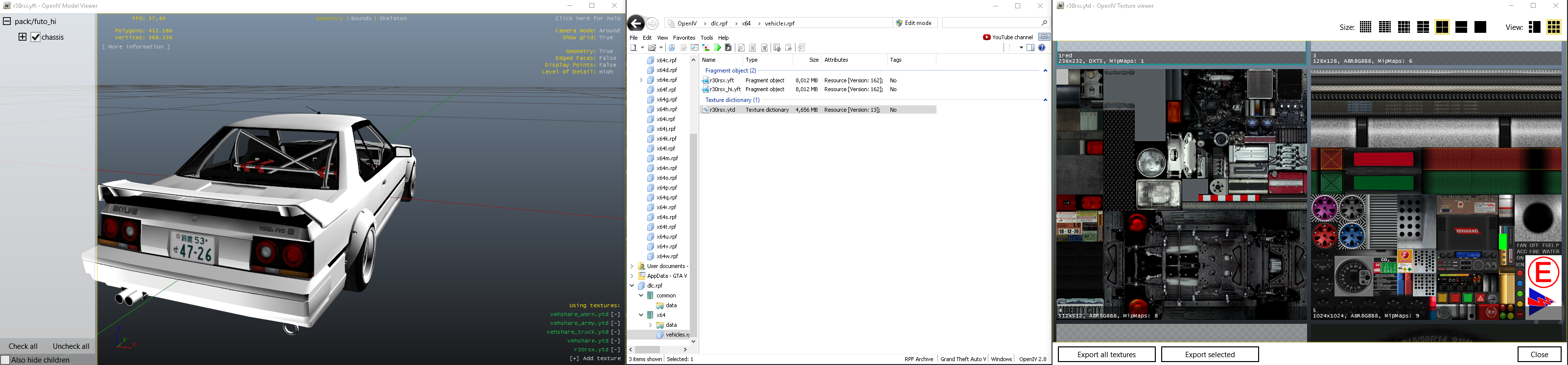Select the fourth thumbnail size icon
The height and width of the screenshot is (365, 1568).
(x=1423, y=27)
